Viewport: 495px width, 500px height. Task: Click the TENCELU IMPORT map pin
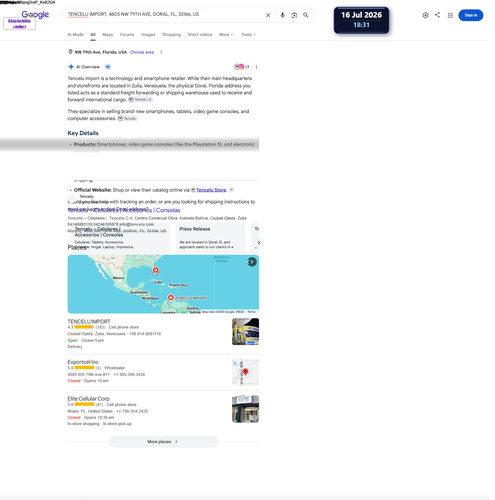coord(171,297)
